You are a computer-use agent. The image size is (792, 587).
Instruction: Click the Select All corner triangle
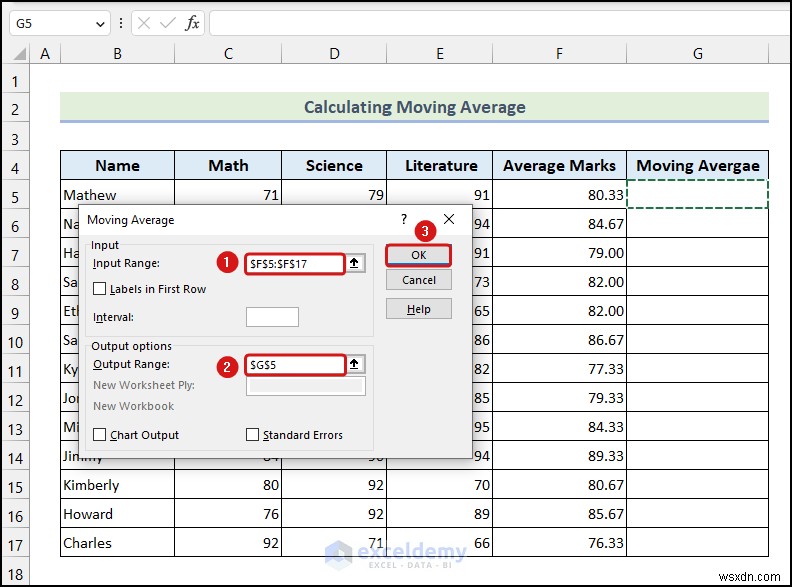pos(19,54)
